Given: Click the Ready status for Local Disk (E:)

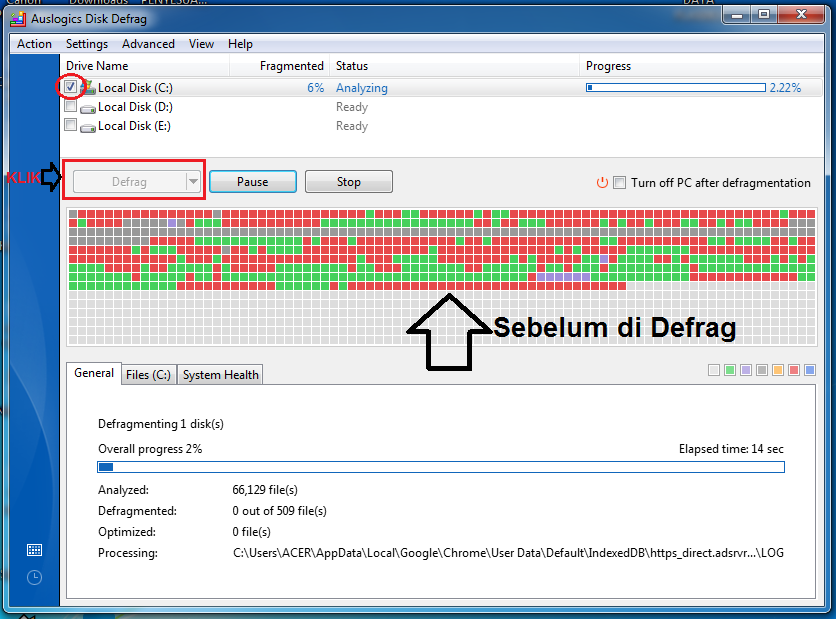Looking at the screenshot, I should click(x=352, y=126).
